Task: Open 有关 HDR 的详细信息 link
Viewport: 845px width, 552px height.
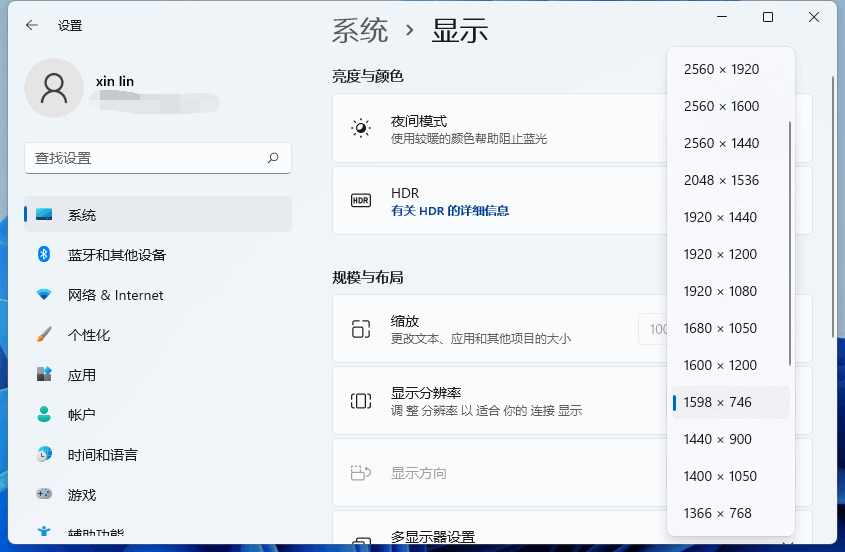Action: click(x=450, y=211)
